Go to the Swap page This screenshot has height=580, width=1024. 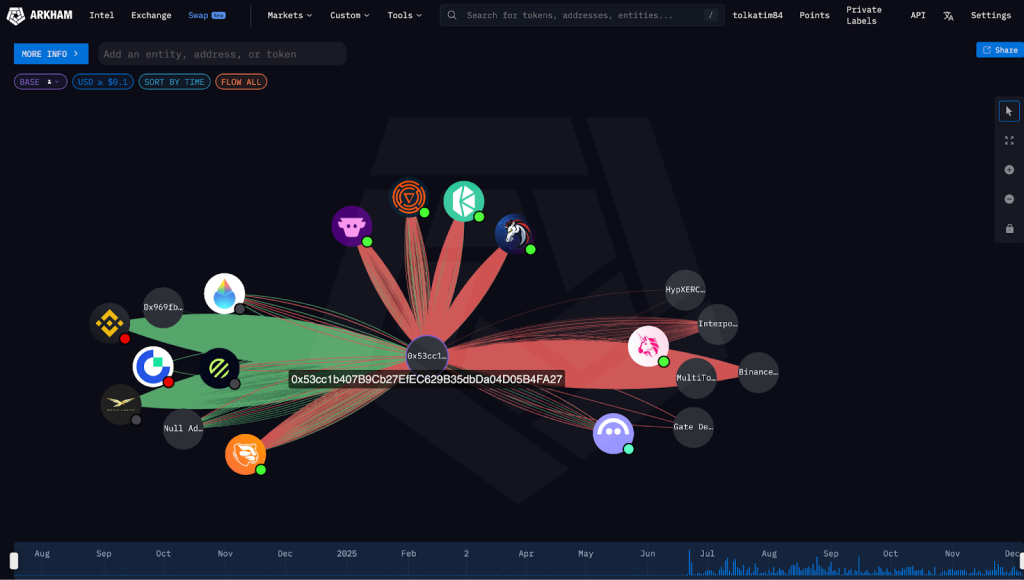click(198, 16)
